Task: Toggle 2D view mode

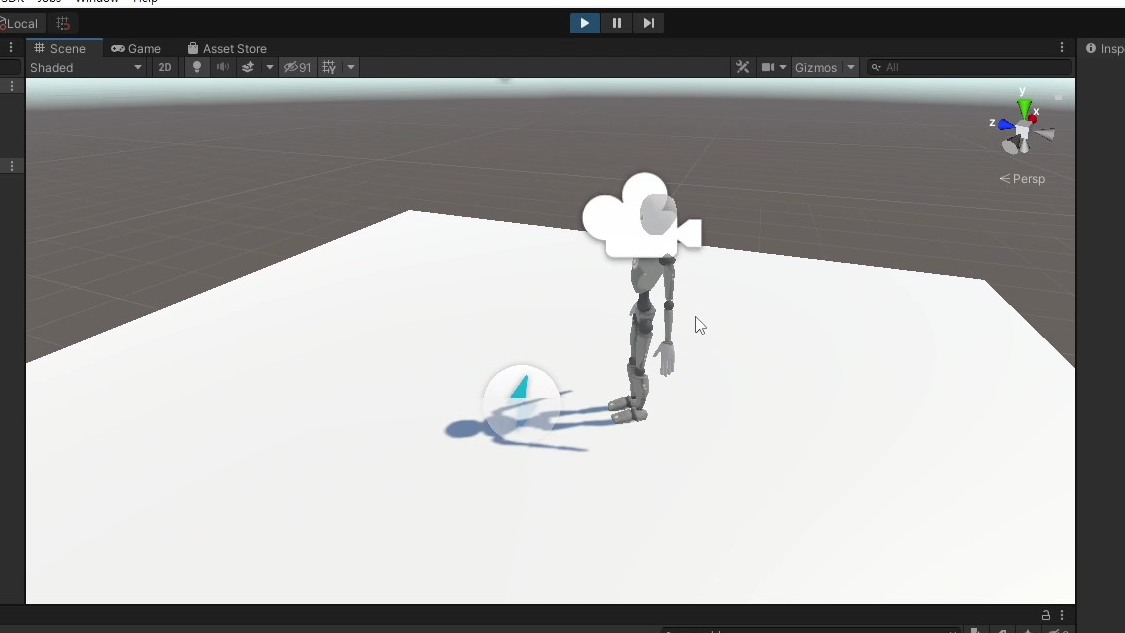Action: click(x=165, y=67)
